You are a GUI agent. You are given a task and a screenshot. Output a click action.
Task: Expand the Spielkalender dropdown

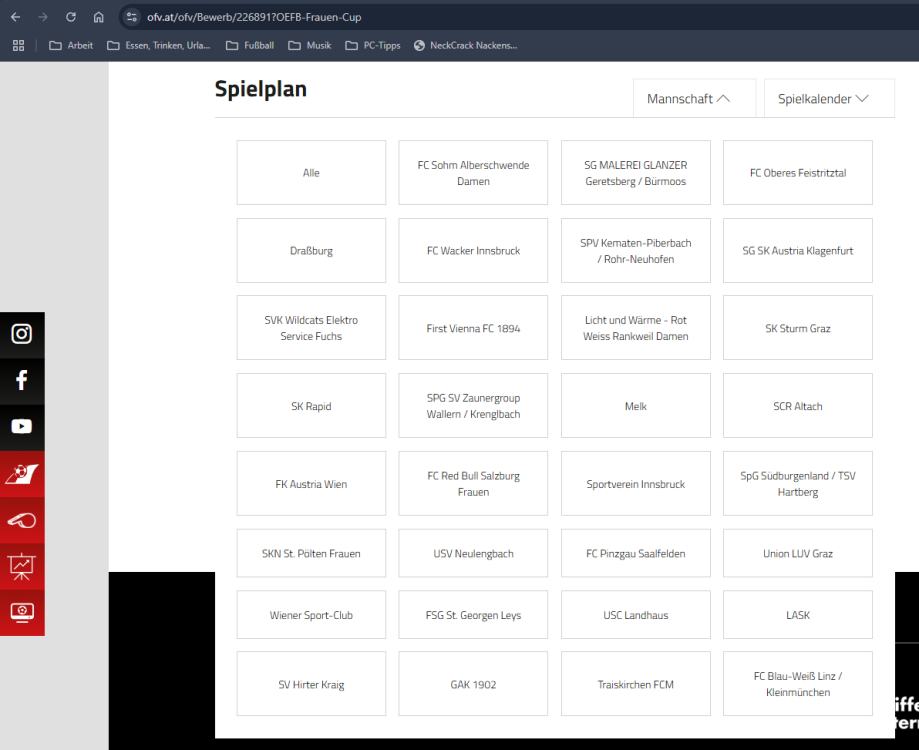tap(828, 99)
